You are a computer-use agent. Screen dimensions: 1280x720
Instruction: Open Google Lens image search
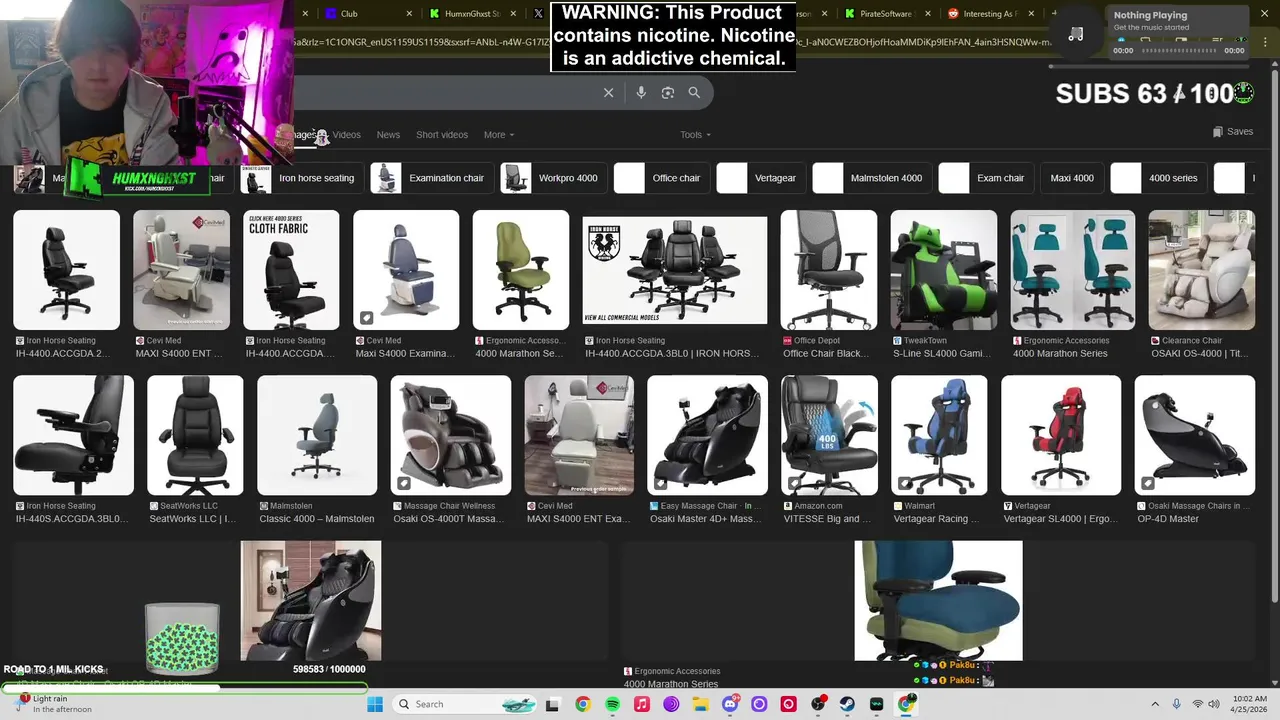tap(667, 92)
